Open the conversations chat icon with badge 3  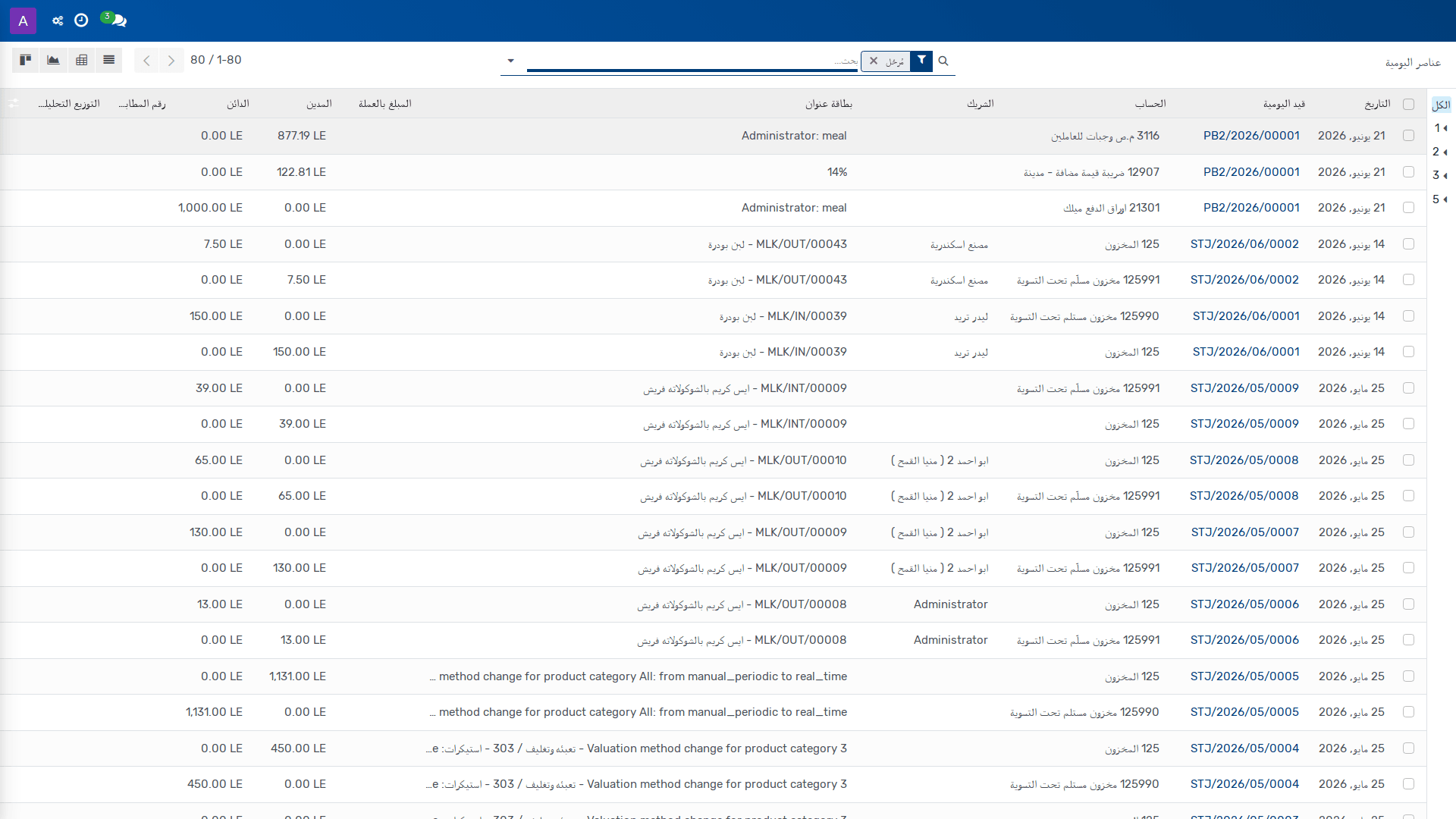(115, 20)
